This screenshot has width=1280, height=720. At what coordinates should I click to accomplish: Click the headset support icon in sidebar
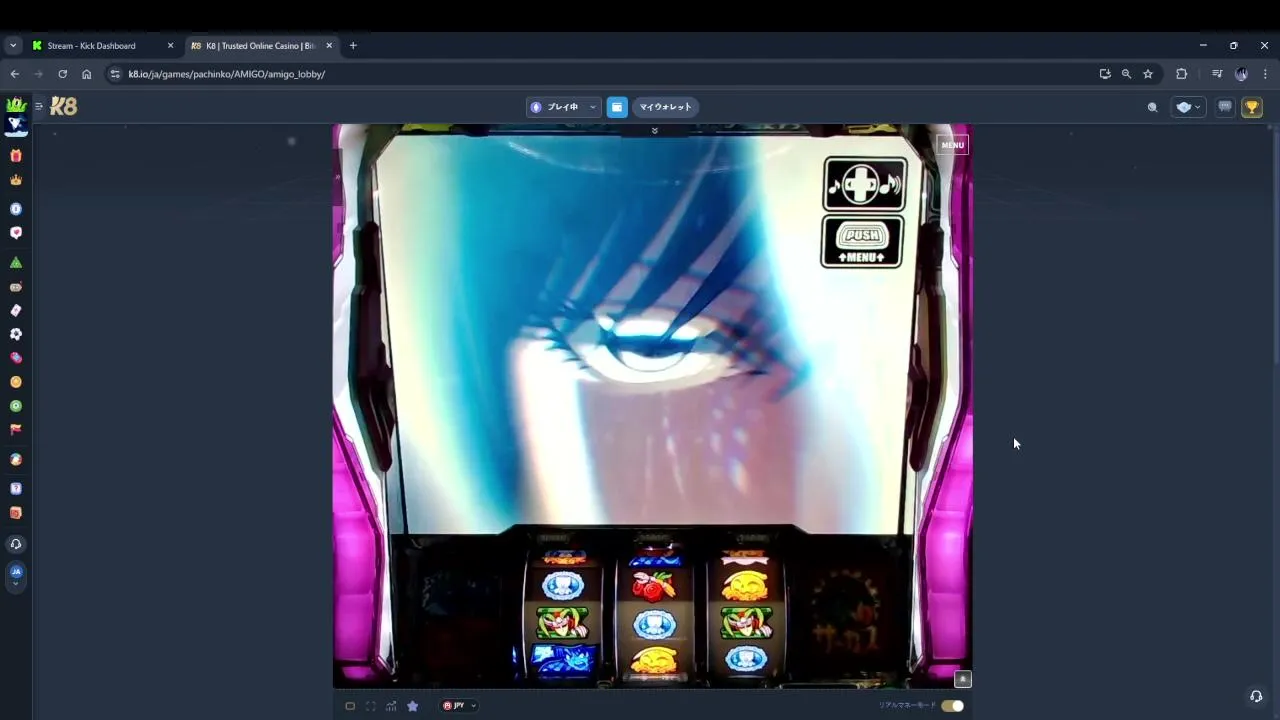click(15, 544)
